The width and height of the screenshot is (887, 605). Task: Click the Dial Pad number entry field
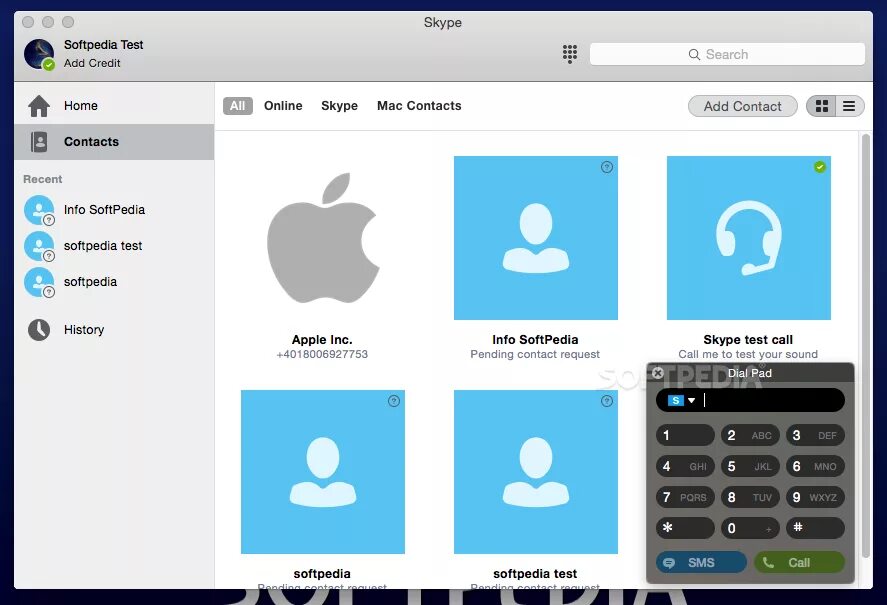pos(750,401)
